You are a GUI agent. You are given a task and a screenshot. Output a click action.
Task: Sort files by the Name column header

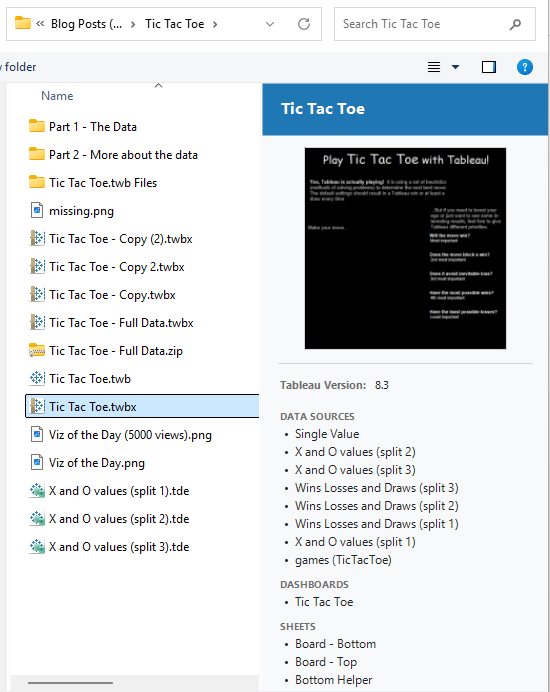tap(57, 96)
